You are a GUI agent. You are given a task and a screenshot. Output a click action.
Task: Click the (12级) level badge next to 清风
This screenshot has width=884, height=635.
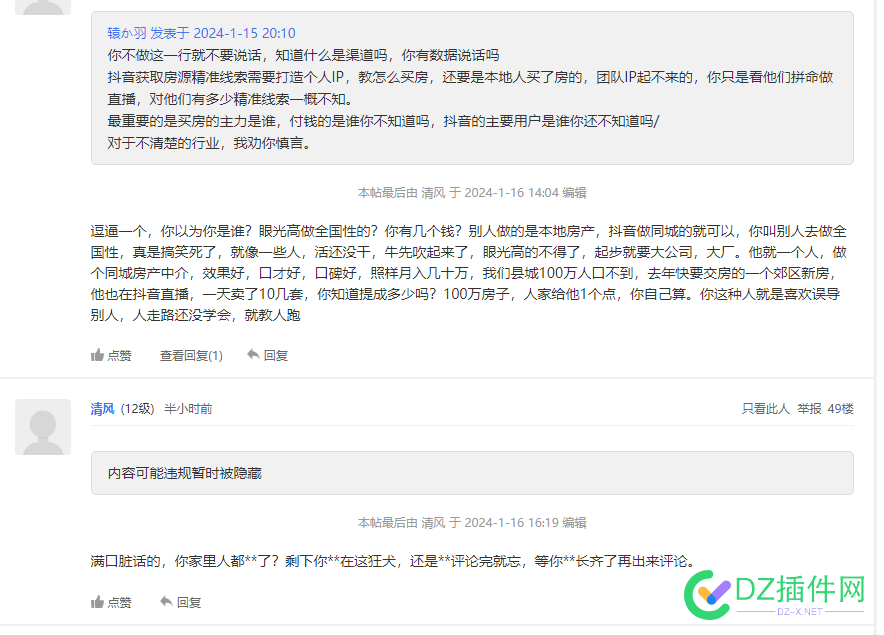click(x=140, y=408)
